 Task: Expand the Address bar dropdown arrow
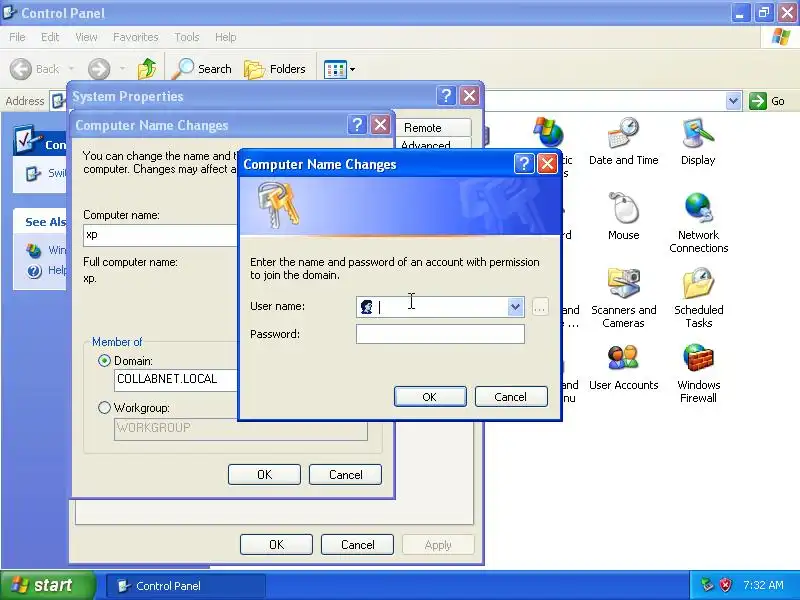coord(733,101)
